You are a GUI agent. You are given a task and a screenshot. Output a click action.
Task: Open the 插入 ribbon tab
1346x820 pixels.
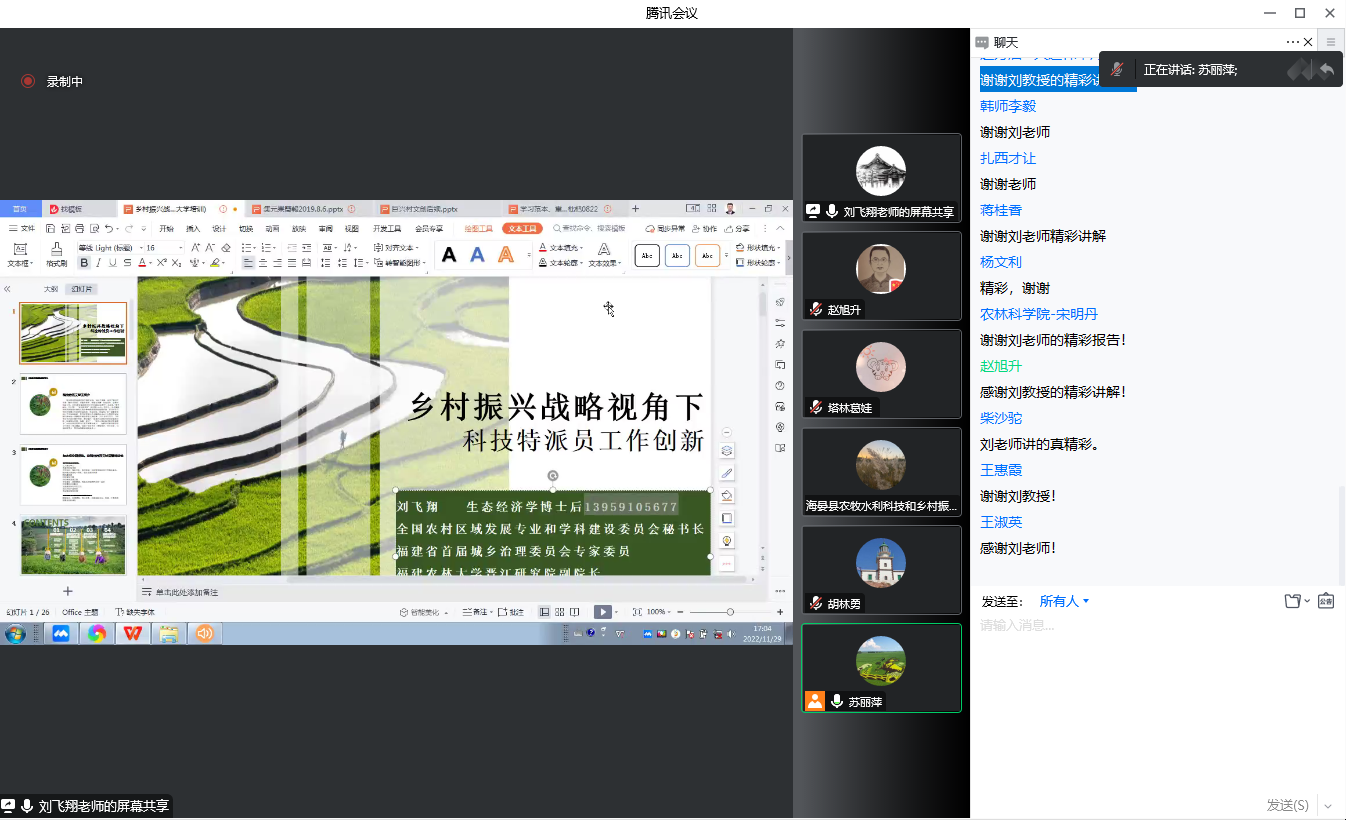(193, 229)
